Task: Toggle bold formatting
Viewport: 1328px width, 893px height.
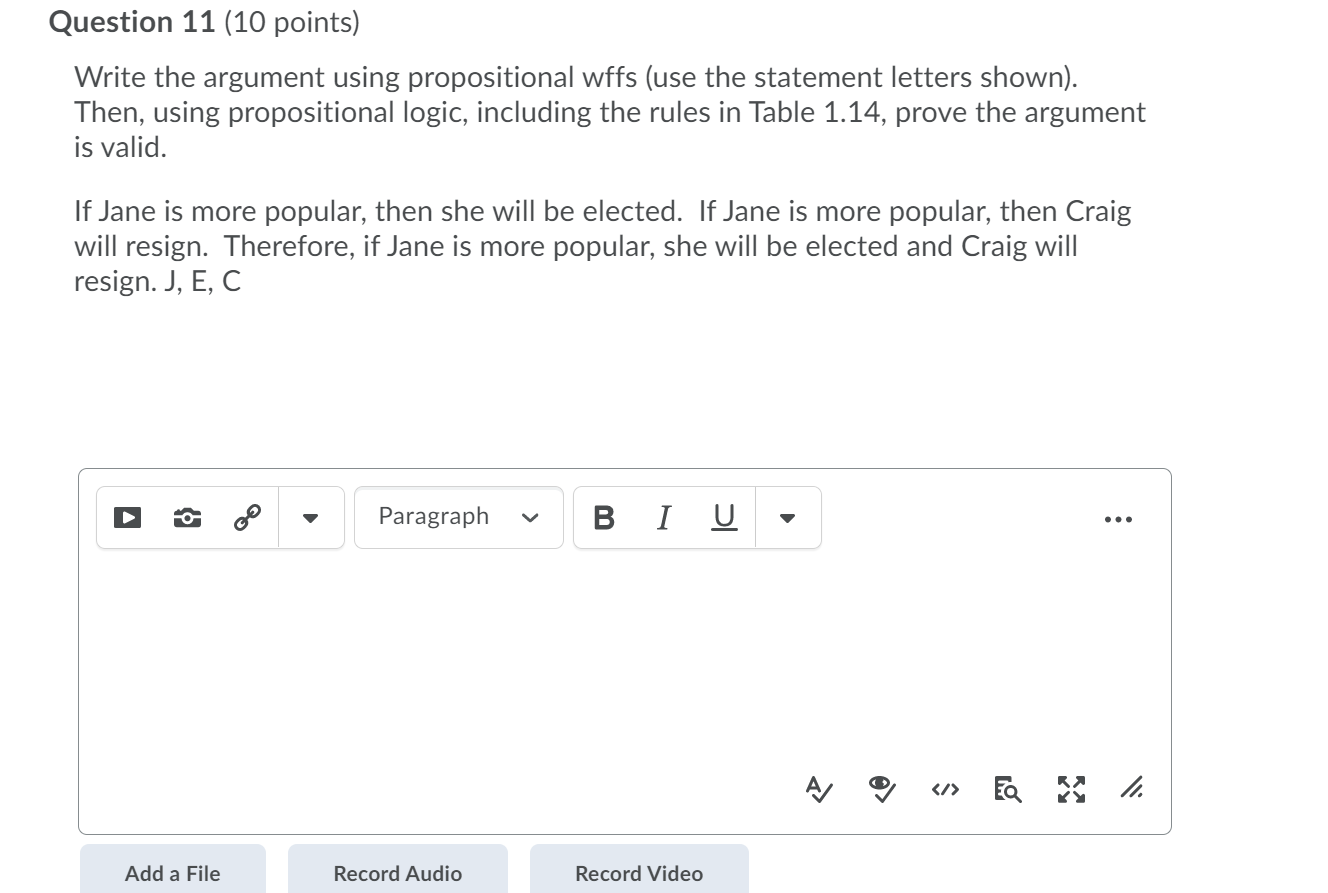Action: [603, 517]
